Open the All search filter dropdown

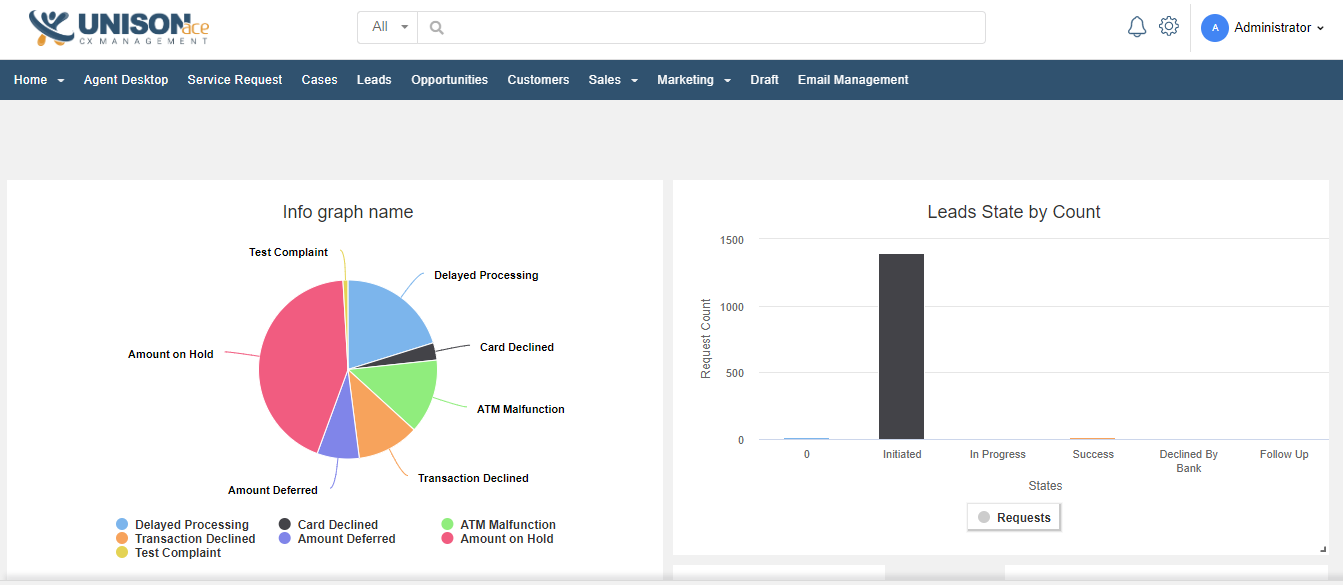387,27
